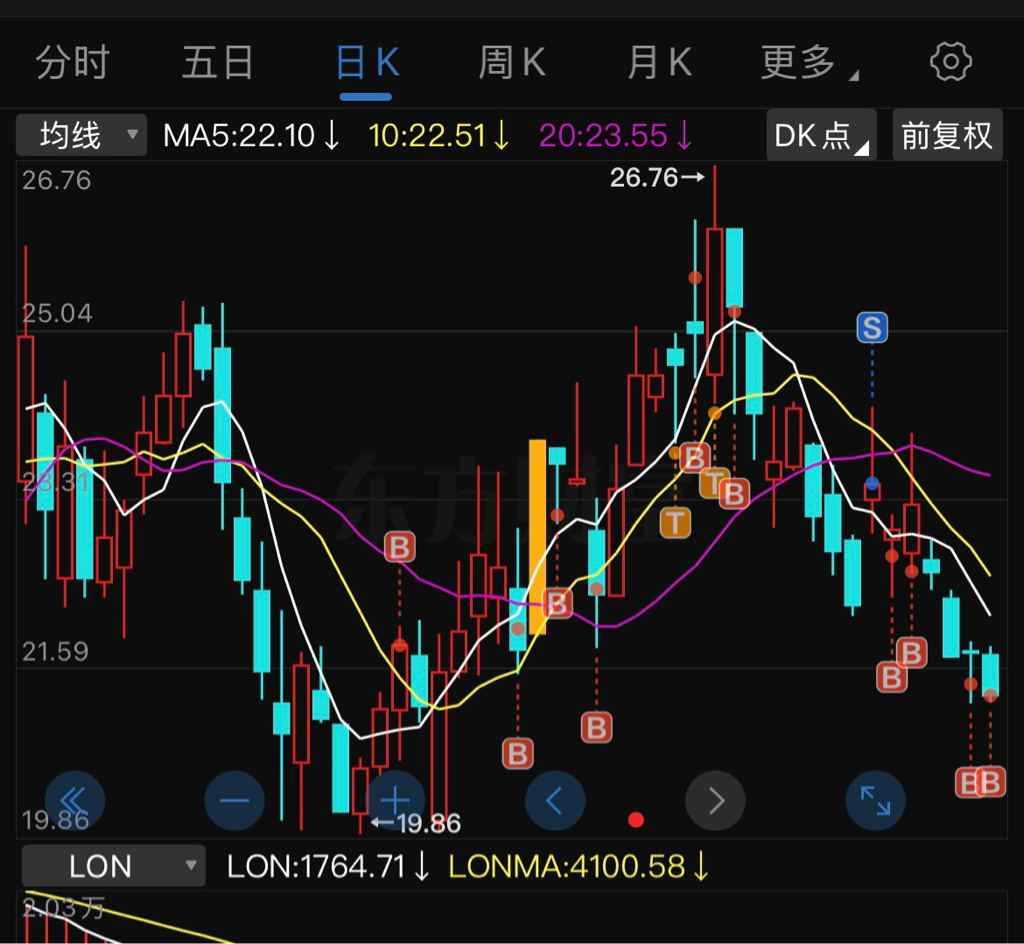Tap the 25.04 price axis label
The image size is (1024, 944).
(57, 313)
